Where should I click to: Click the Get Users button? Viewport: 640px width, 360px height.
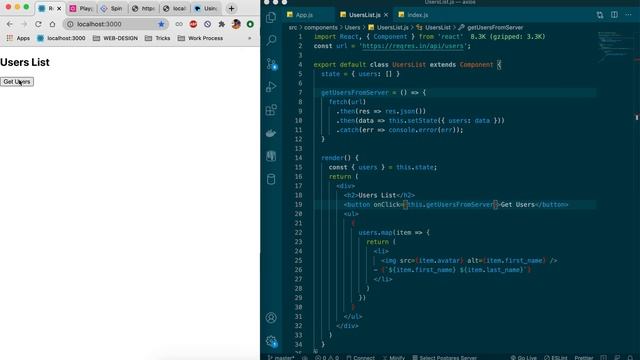[17, 82]
